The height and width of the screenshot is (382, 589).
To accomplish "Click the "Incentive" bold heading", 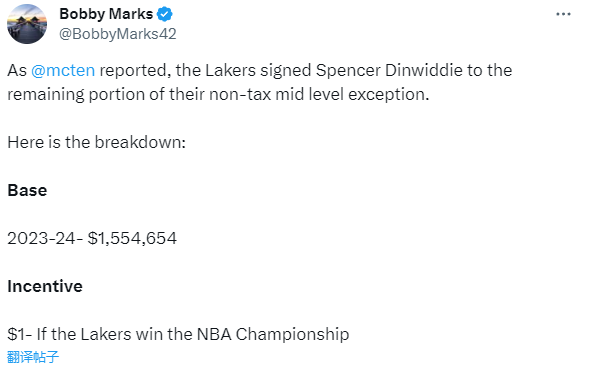I will 45,286.
